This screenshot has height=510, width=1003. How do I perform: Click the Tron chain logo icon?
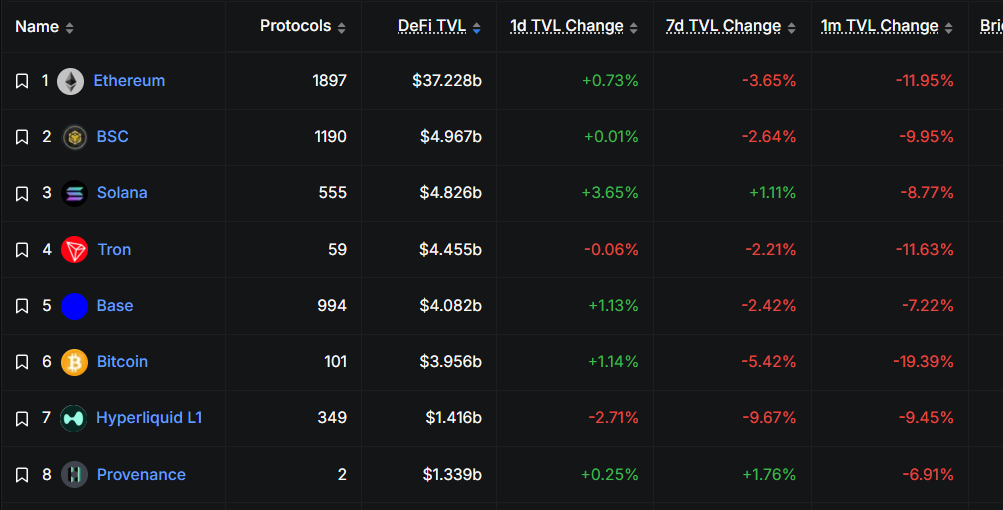74,250
